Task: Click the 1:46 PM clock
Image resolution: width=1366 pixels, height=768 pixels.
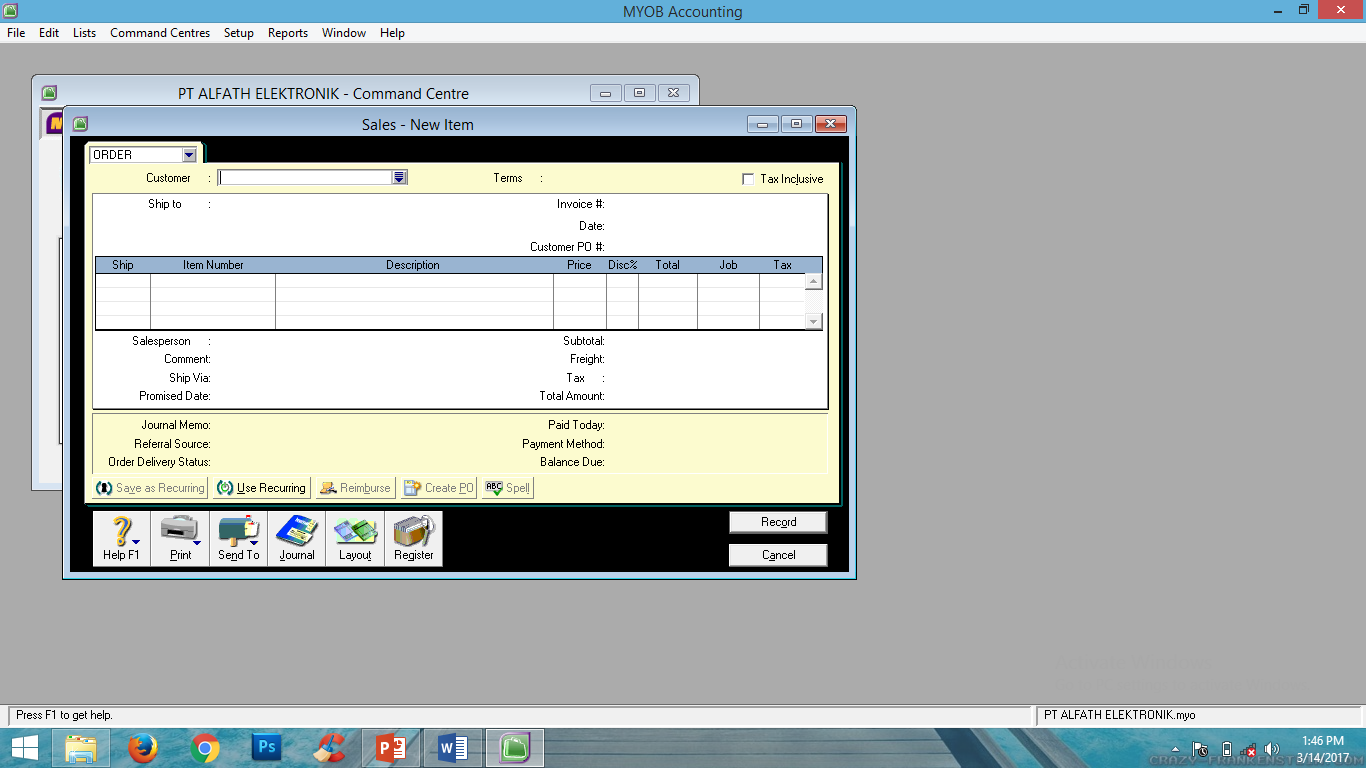Action: pos(1323,741)
